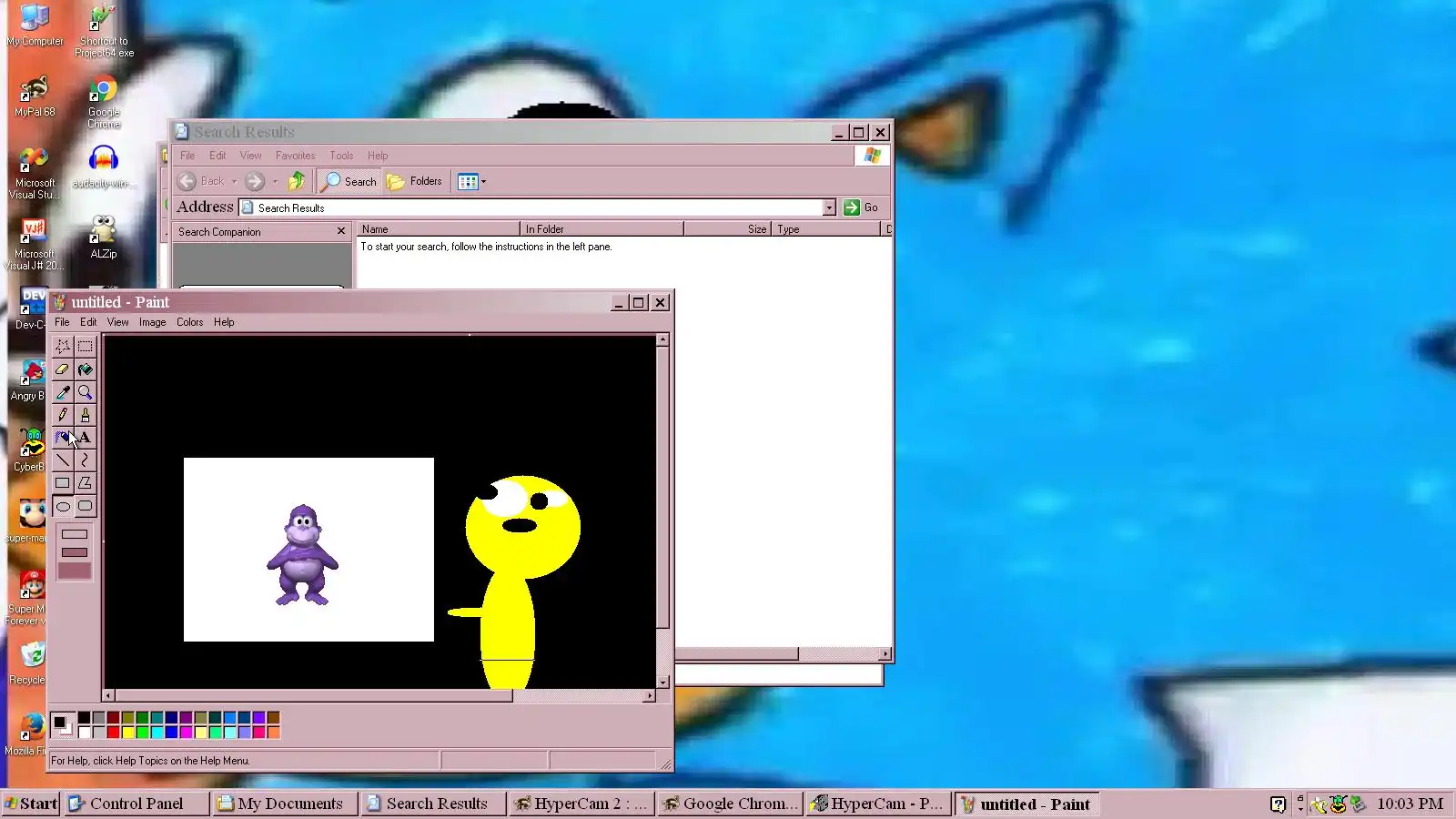Select the Pencil tool in Paint
1456x819 pixels.
63,415
